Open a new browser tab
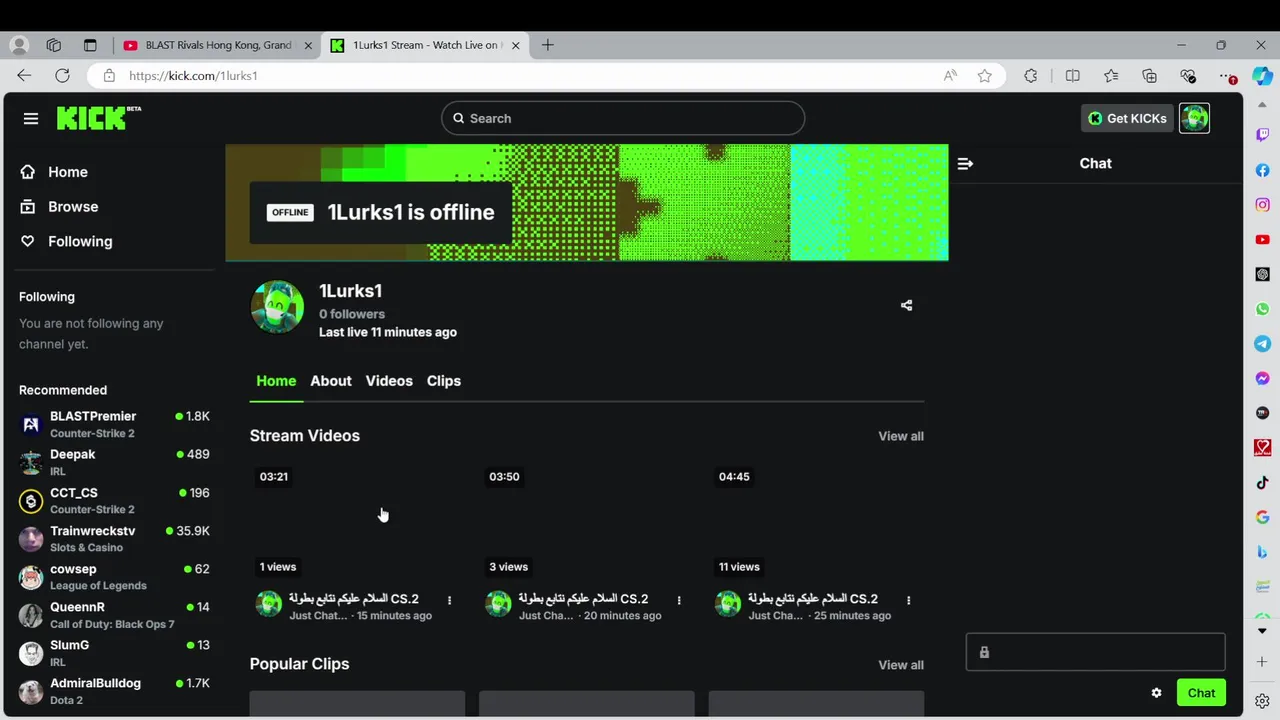The image size is (1280, 720). pos(547,45)
